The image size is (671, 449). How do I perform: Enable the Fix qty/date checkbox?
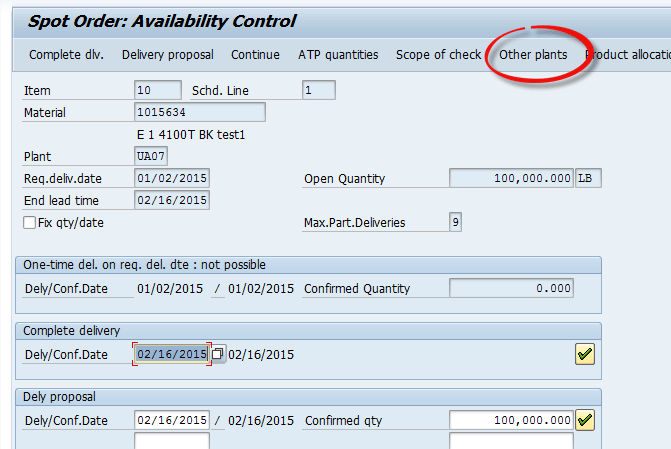29,223
